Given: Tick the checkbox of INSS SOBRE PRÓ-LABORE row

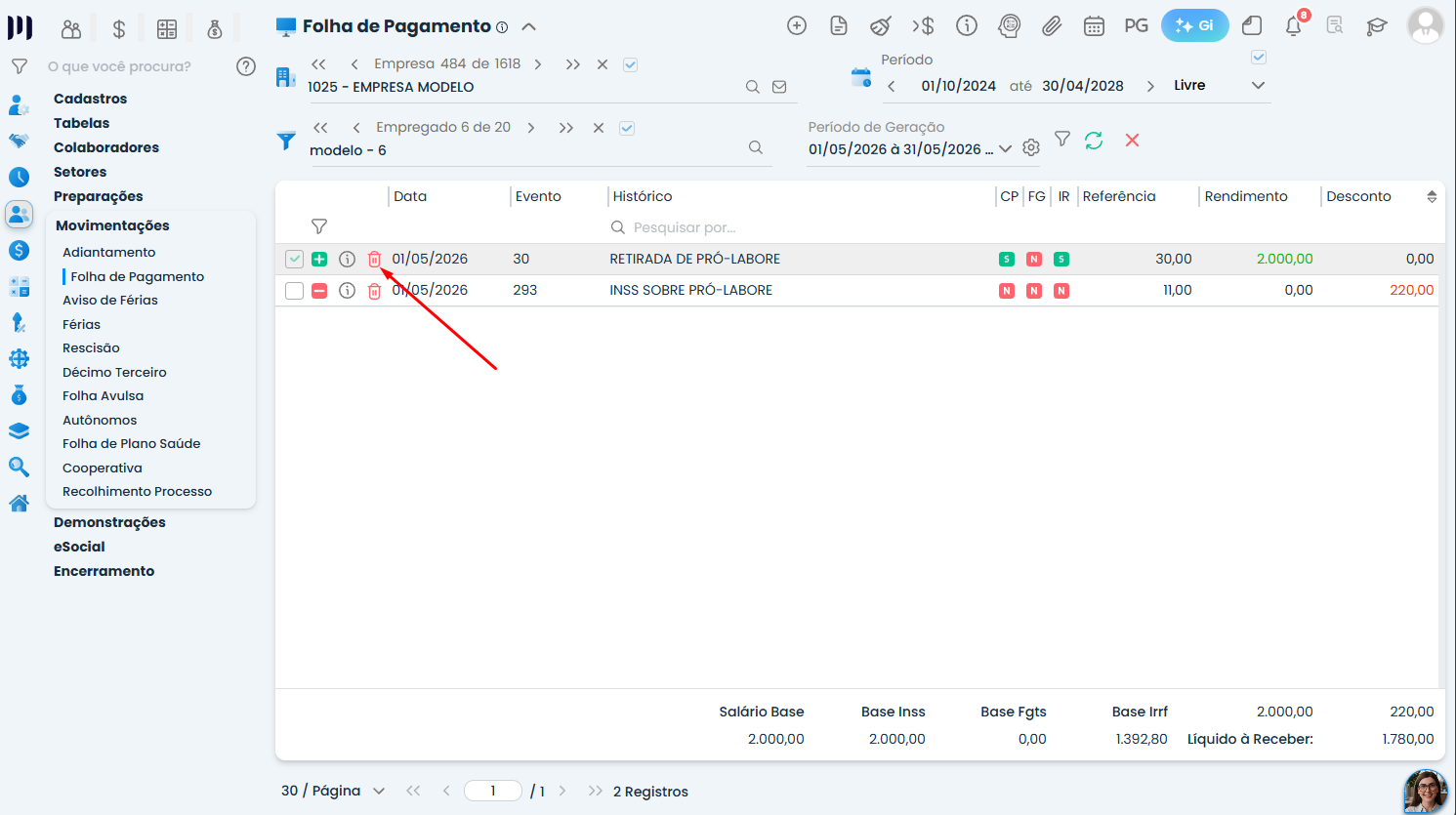Looking at the screenshot, I should click(x=294, y=291).
